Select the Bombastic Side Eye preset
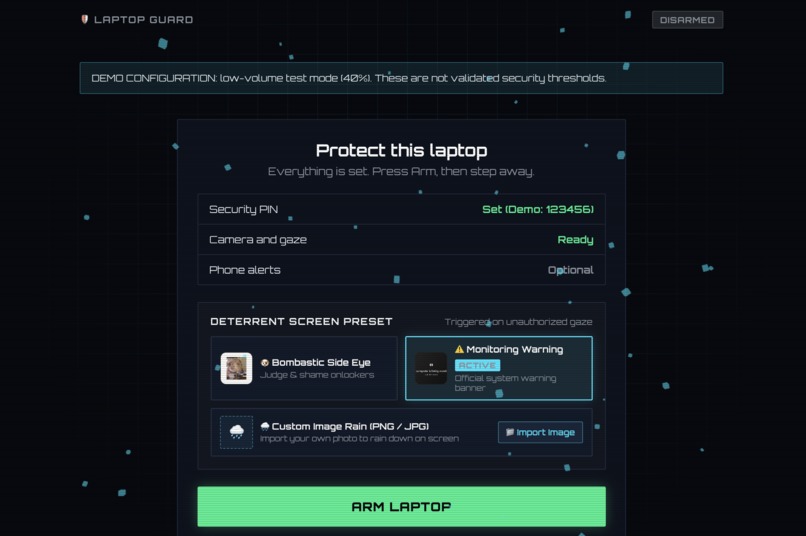Viewport: 806px width, 536px height. (304, 368)
